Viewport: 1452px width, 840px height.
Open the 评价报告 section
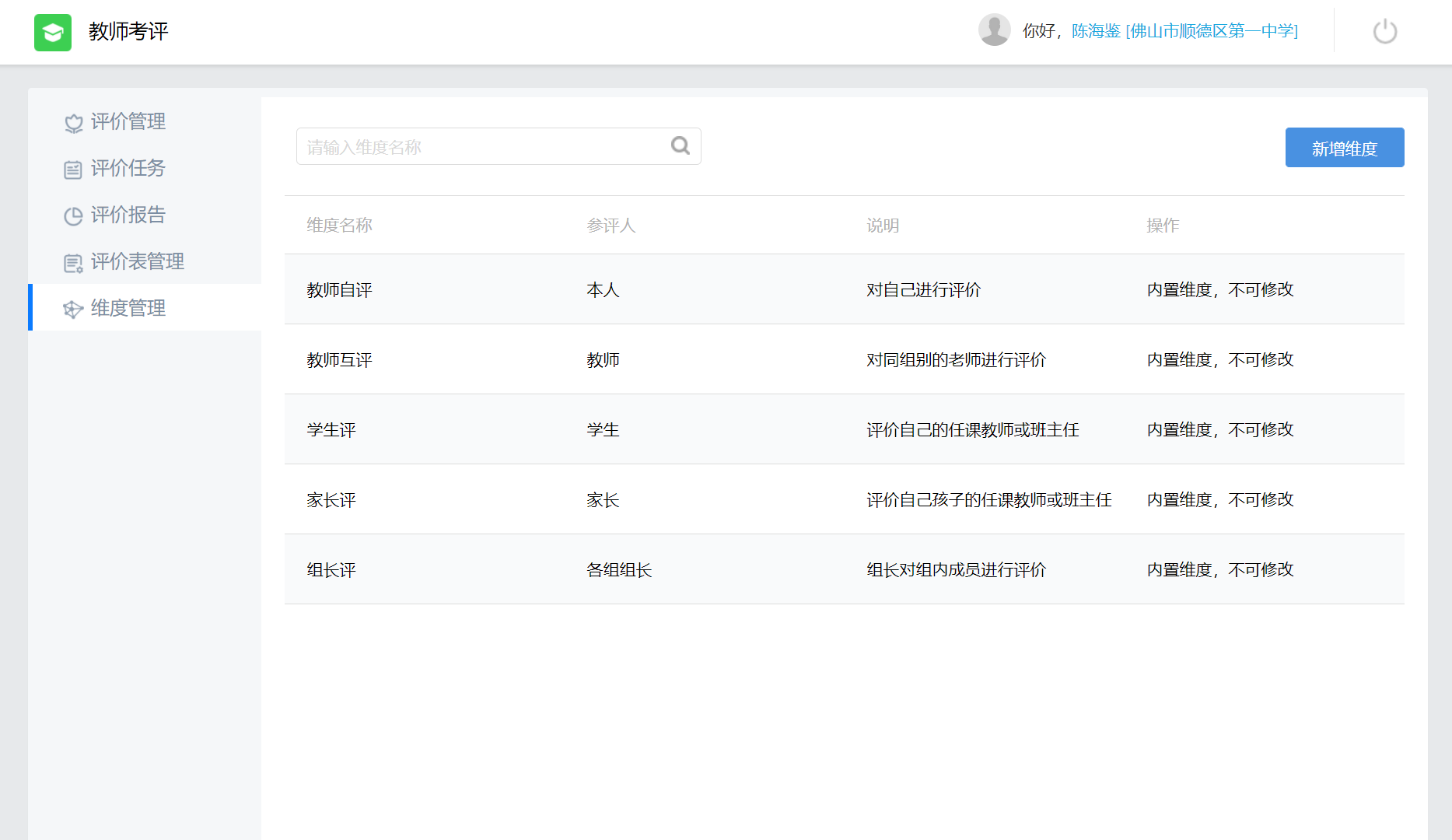click(128, 215)
